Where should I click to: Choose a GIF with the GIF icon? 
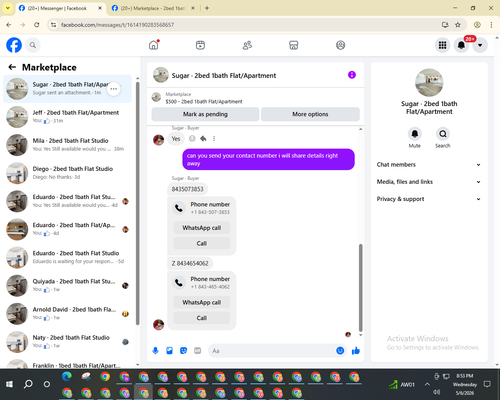tap(198, 351)
